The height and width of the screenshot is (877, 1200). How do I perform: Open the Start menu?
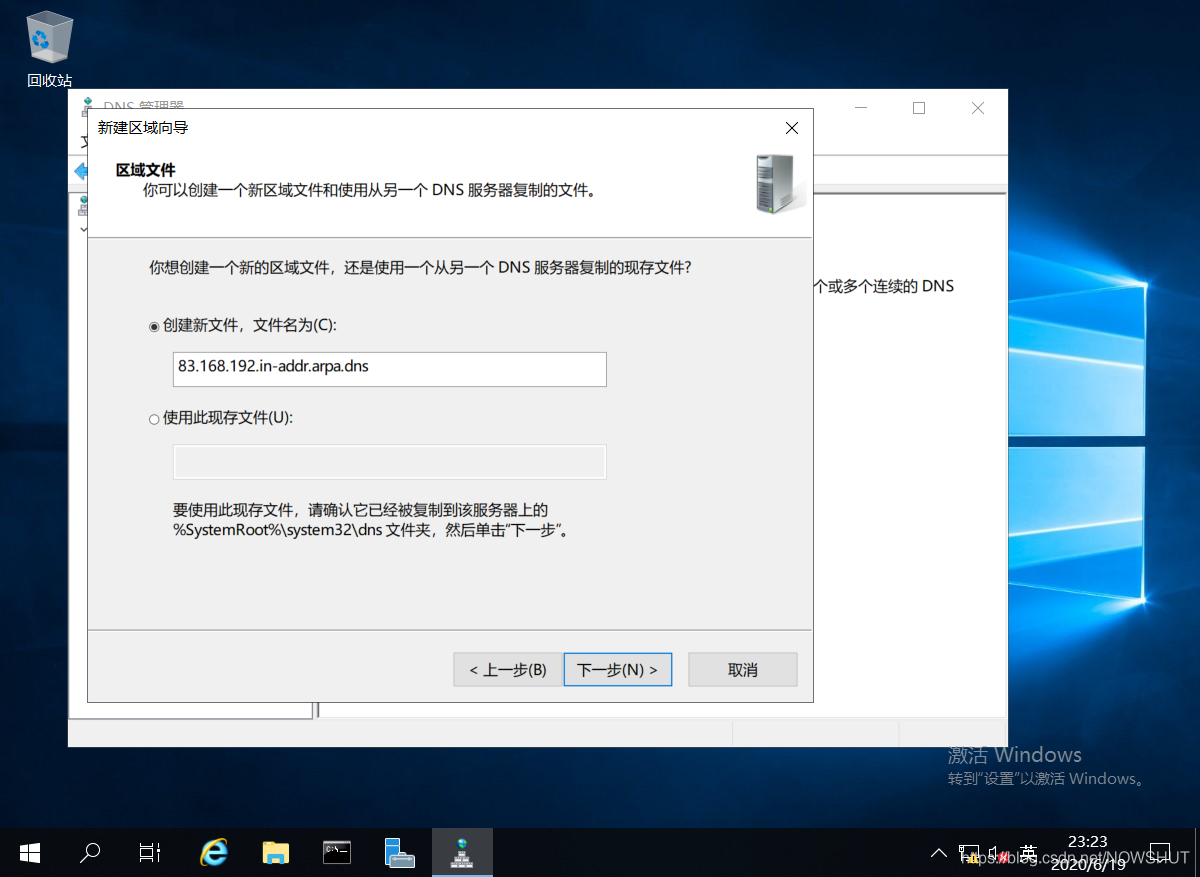pyautogui.click(x=29, y=852)
